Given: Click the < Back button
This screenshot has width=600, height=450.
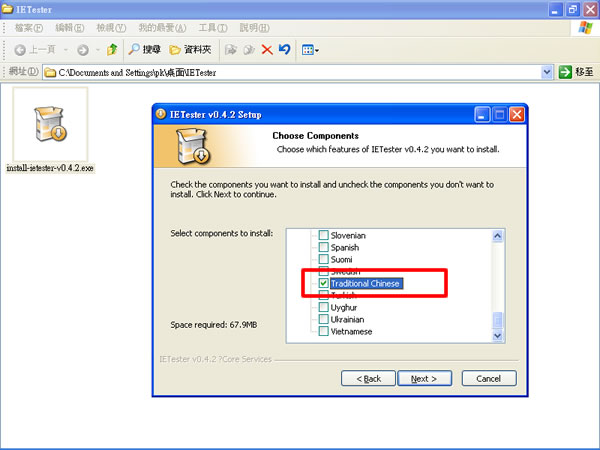Looking at the screenshot, I should click(x=368, y=378).
